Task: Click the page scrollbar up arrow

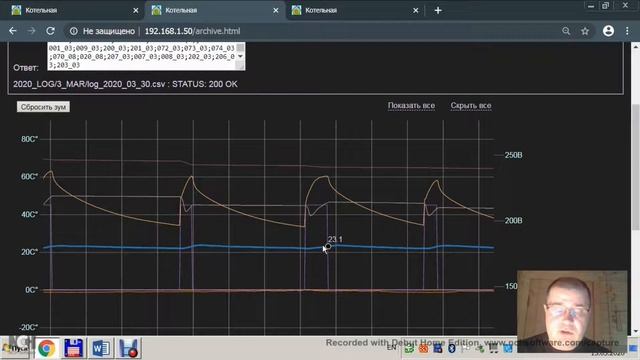Action: [636, 47]
